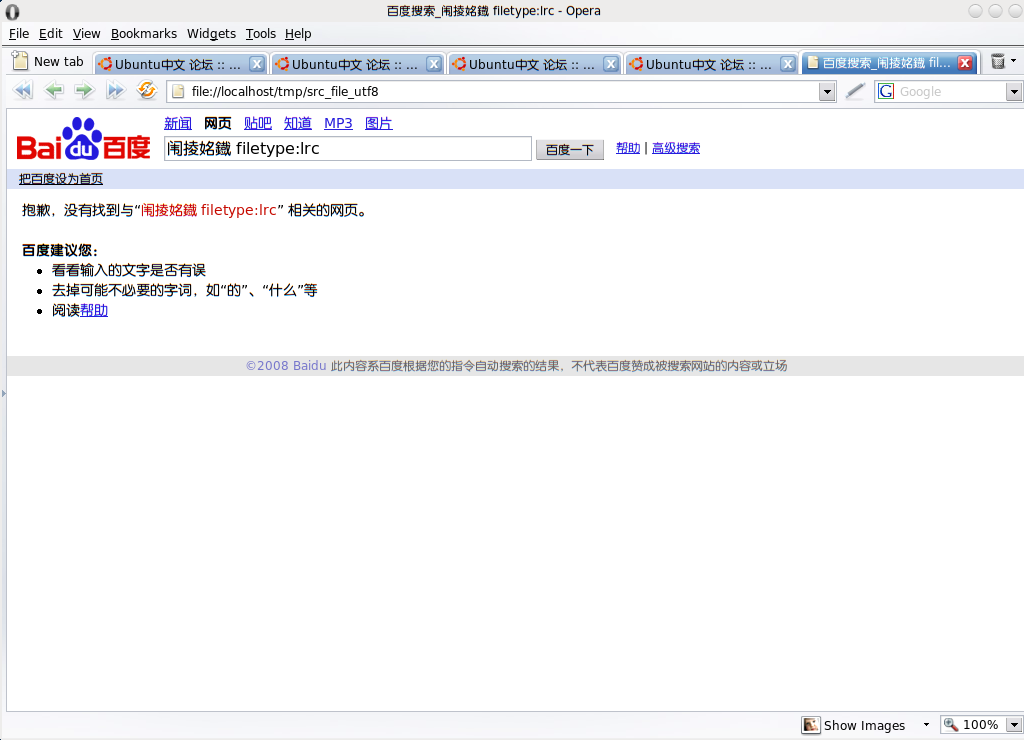Click the panel toggle arrow at left edge

(3, 393)
